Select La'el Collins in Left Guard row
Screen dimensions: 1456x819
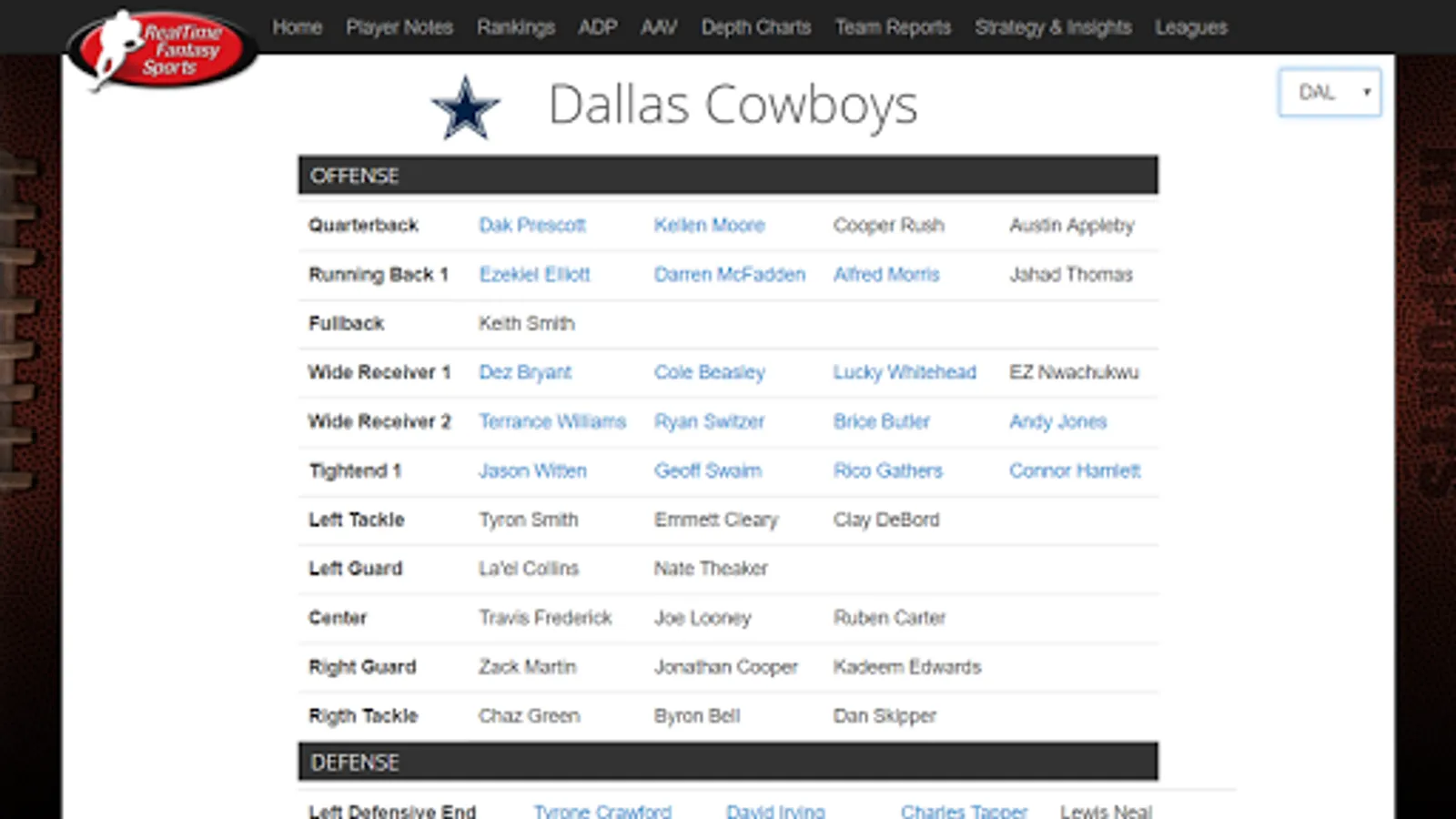point(529,569)
